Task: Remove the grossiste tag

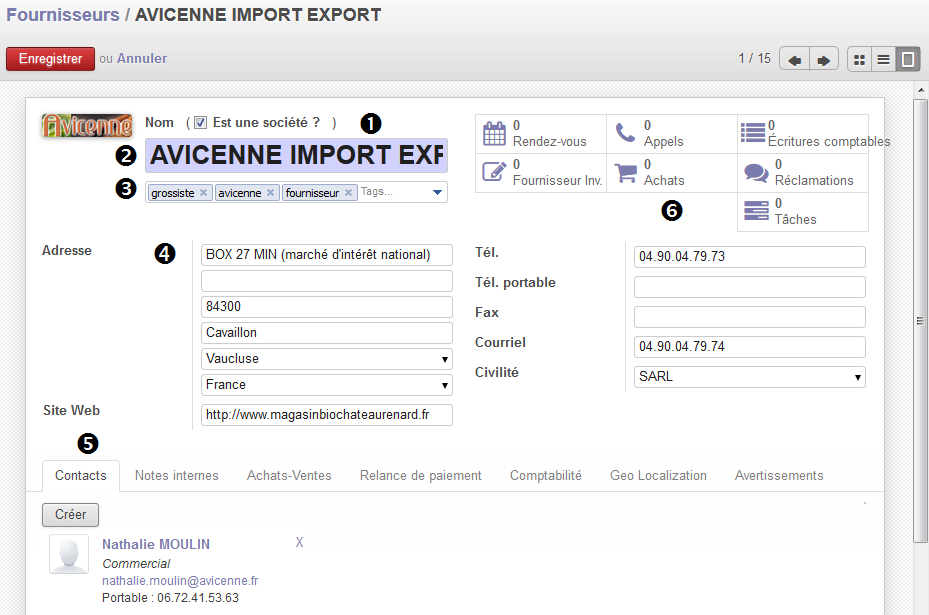Action: 203,193
